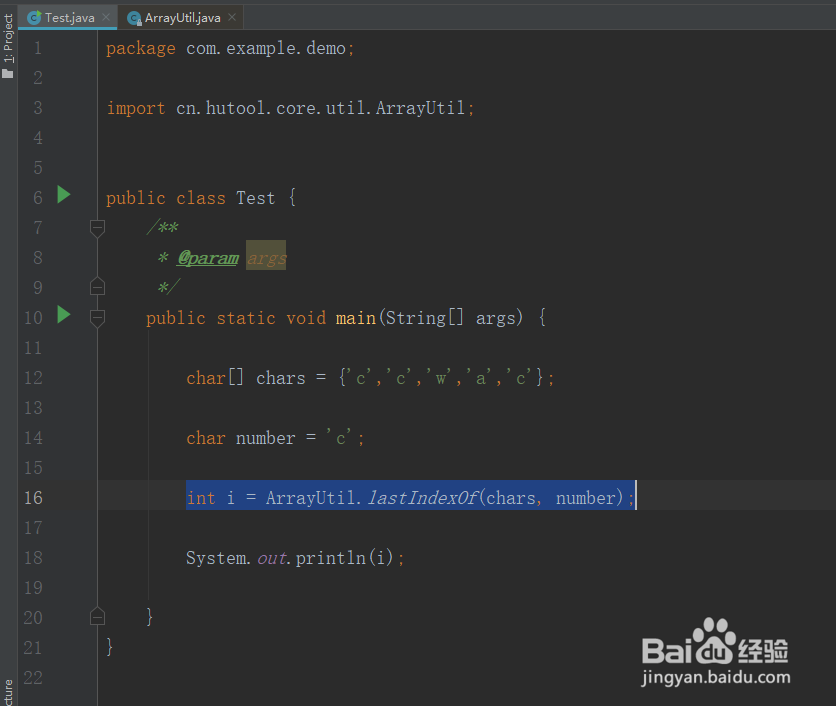The width and height of the screenshot is (836, 706).
Task: Click fold end marker on line 9
Action: (97, 287)
